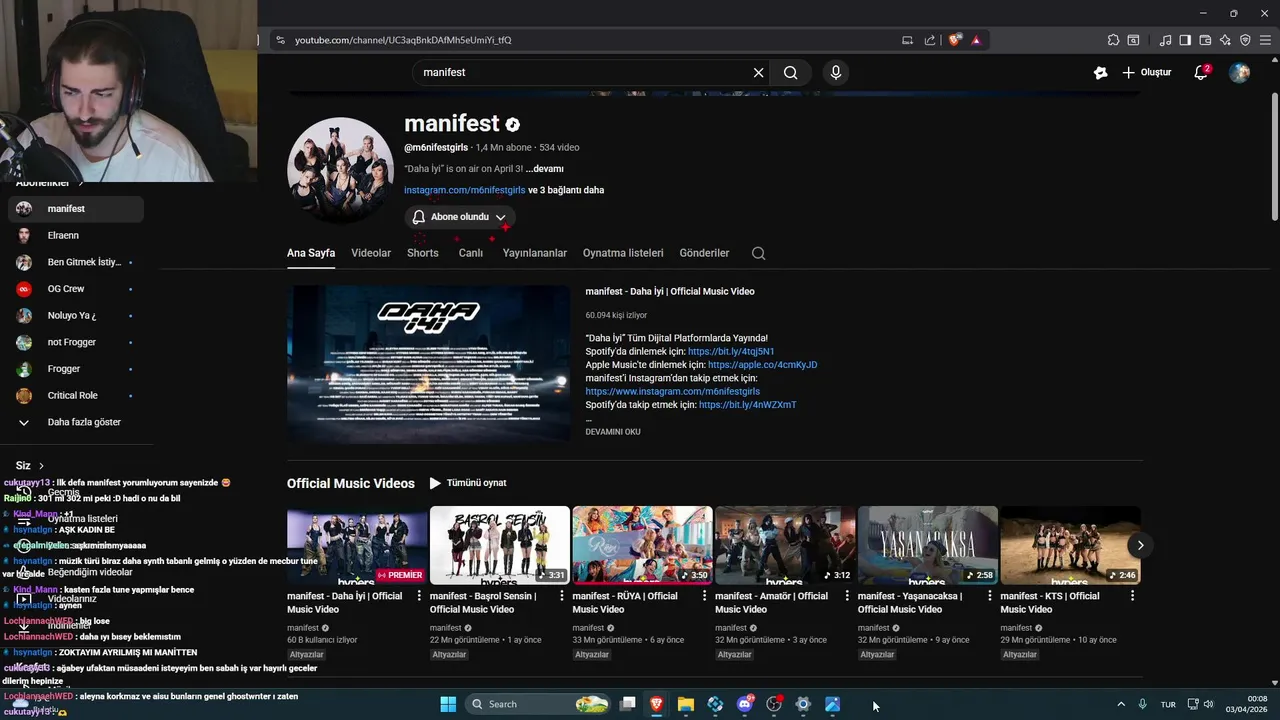Open browser extensions puzzle icon
The height and width of the screenshot is (720, 1280).
1113,40
